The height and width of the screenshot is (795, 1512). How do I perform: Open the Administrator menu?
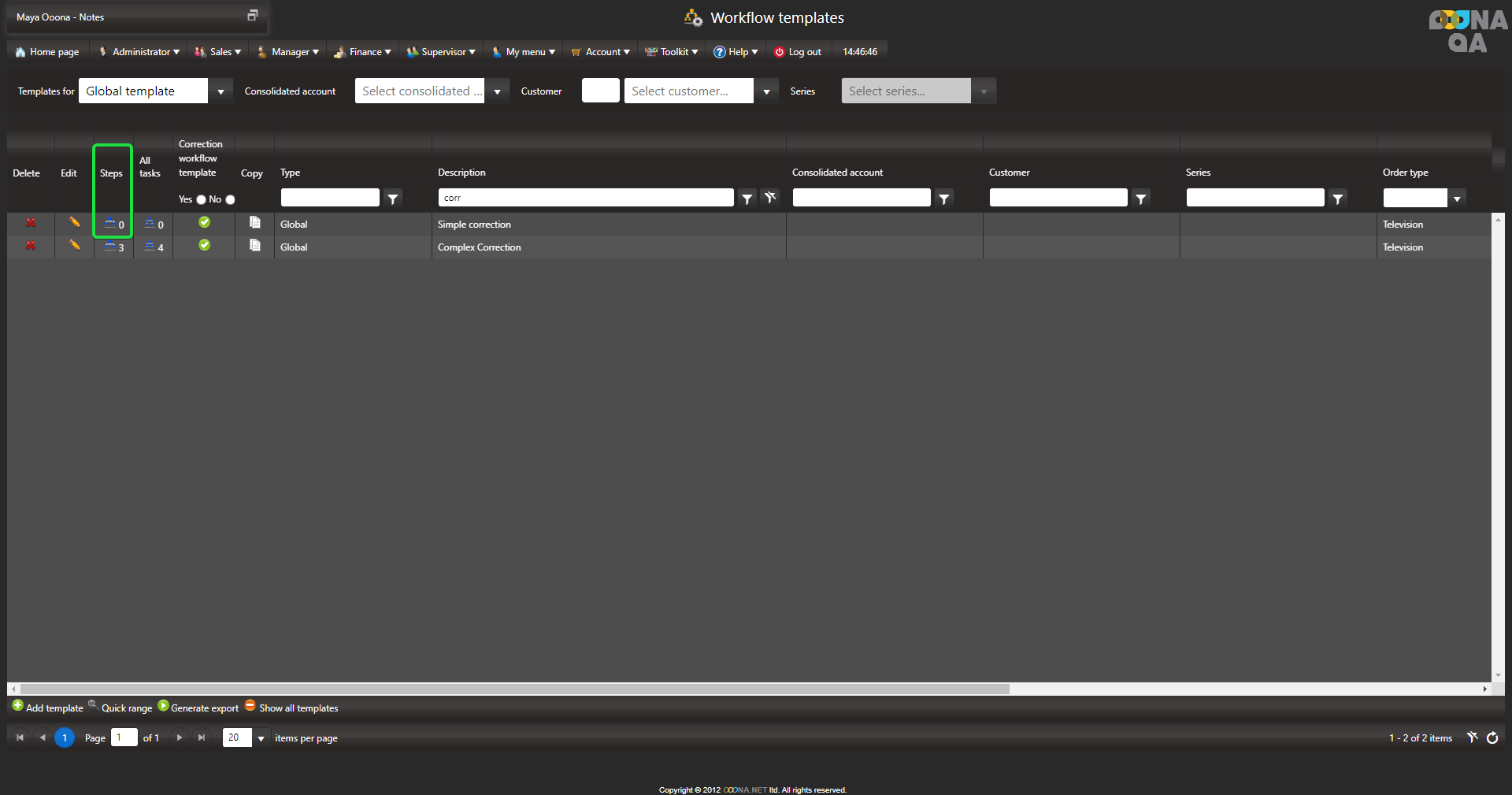[140, 52]
